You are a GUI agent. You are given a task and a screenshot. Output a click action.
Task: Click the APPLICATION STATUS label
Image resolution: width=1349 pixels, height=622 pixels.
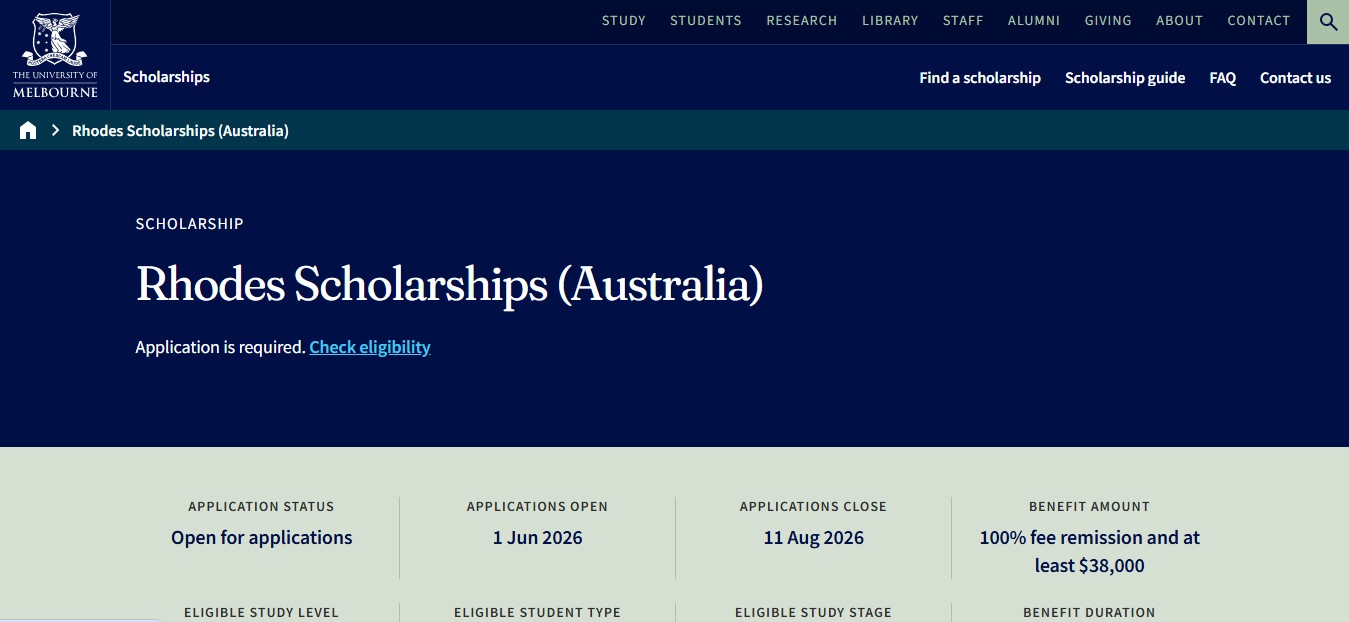(261, 507)
